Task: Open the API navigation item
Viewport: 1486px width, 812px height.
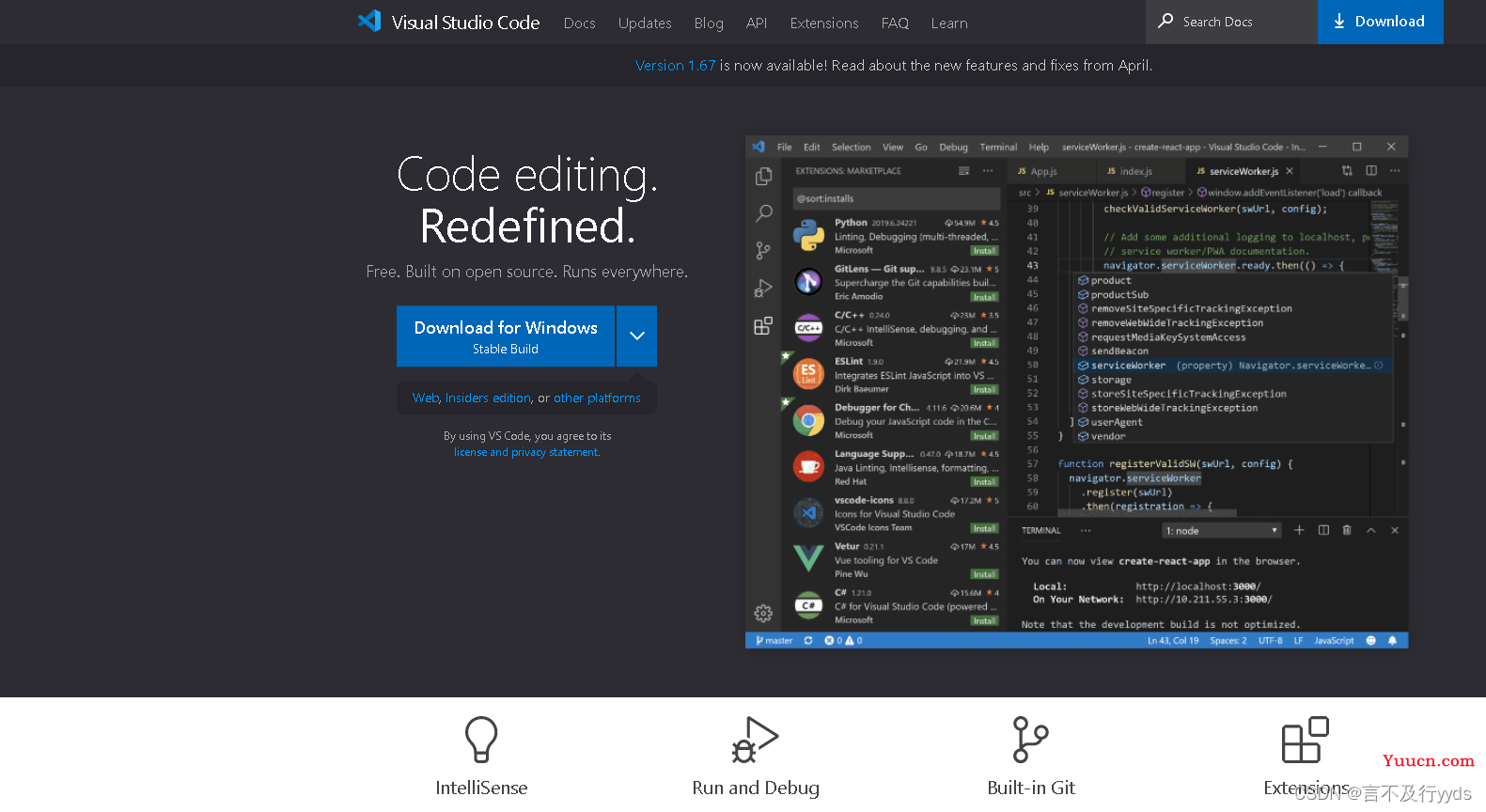Action: 757,23
